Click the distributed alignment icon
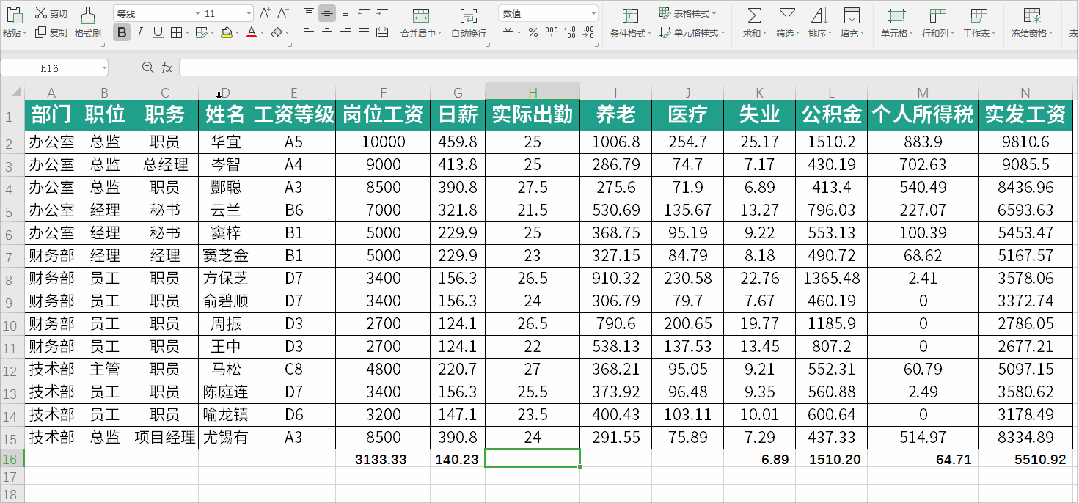This screenshot has width=1079, height=503. point(383,32)
